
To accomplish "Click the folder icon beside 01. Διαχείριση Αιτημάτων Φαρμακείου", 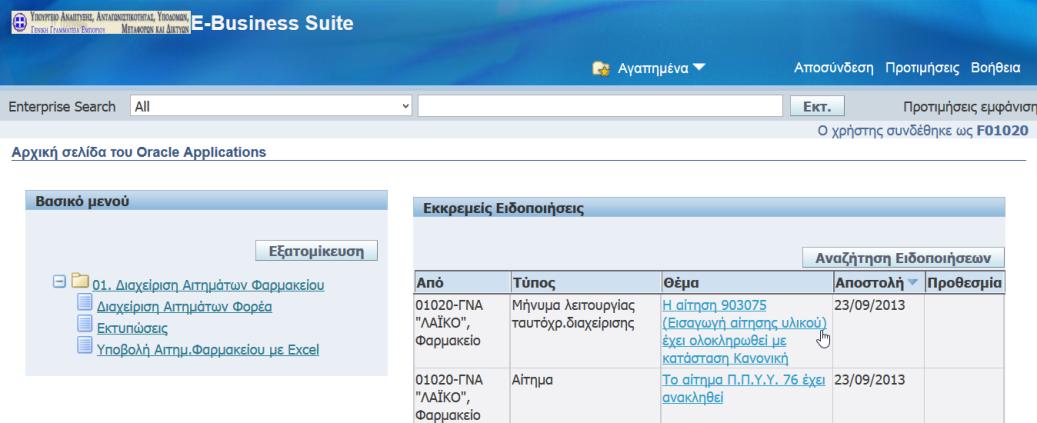I will click(x=80, y=282).
